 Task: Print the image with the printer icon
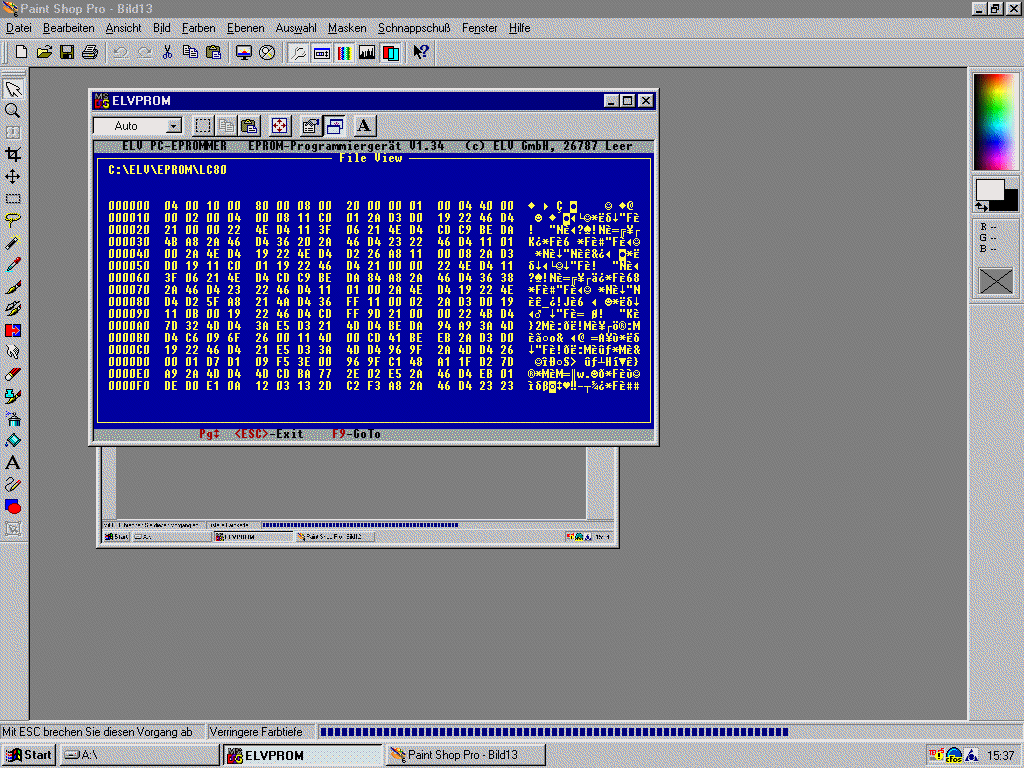tap(89, 52)
